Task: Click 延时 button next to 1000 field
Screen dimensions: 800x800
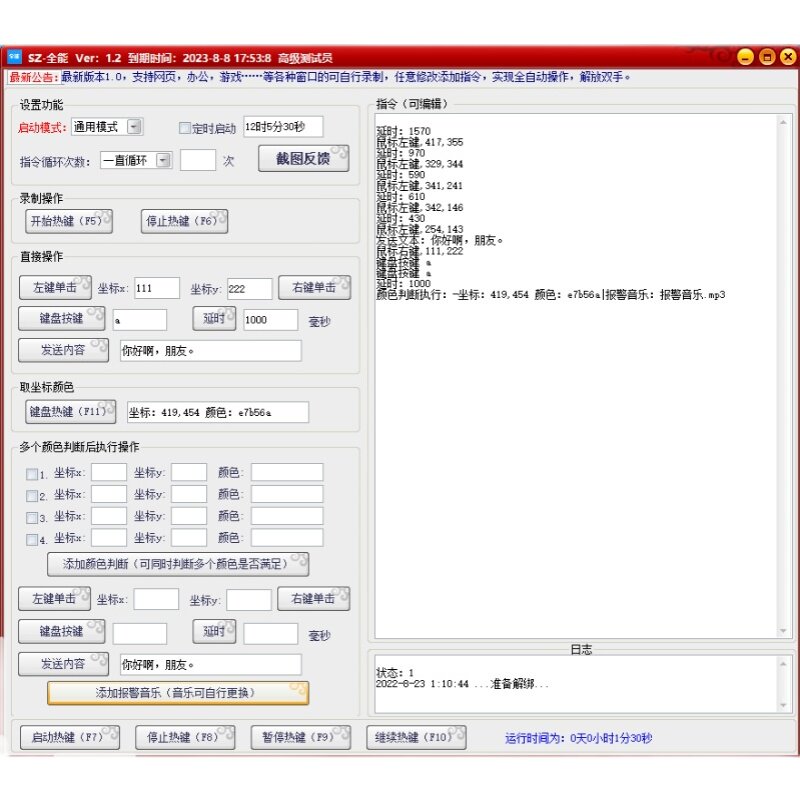Action: click(214, 318)
